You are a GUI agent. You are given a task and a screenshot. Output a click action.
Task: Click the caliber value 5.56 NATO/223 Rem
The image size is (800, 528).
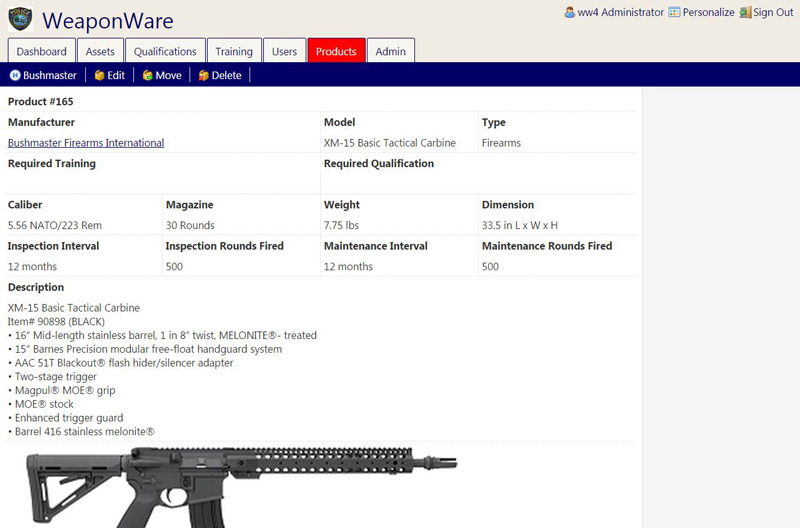coord(55,225)
